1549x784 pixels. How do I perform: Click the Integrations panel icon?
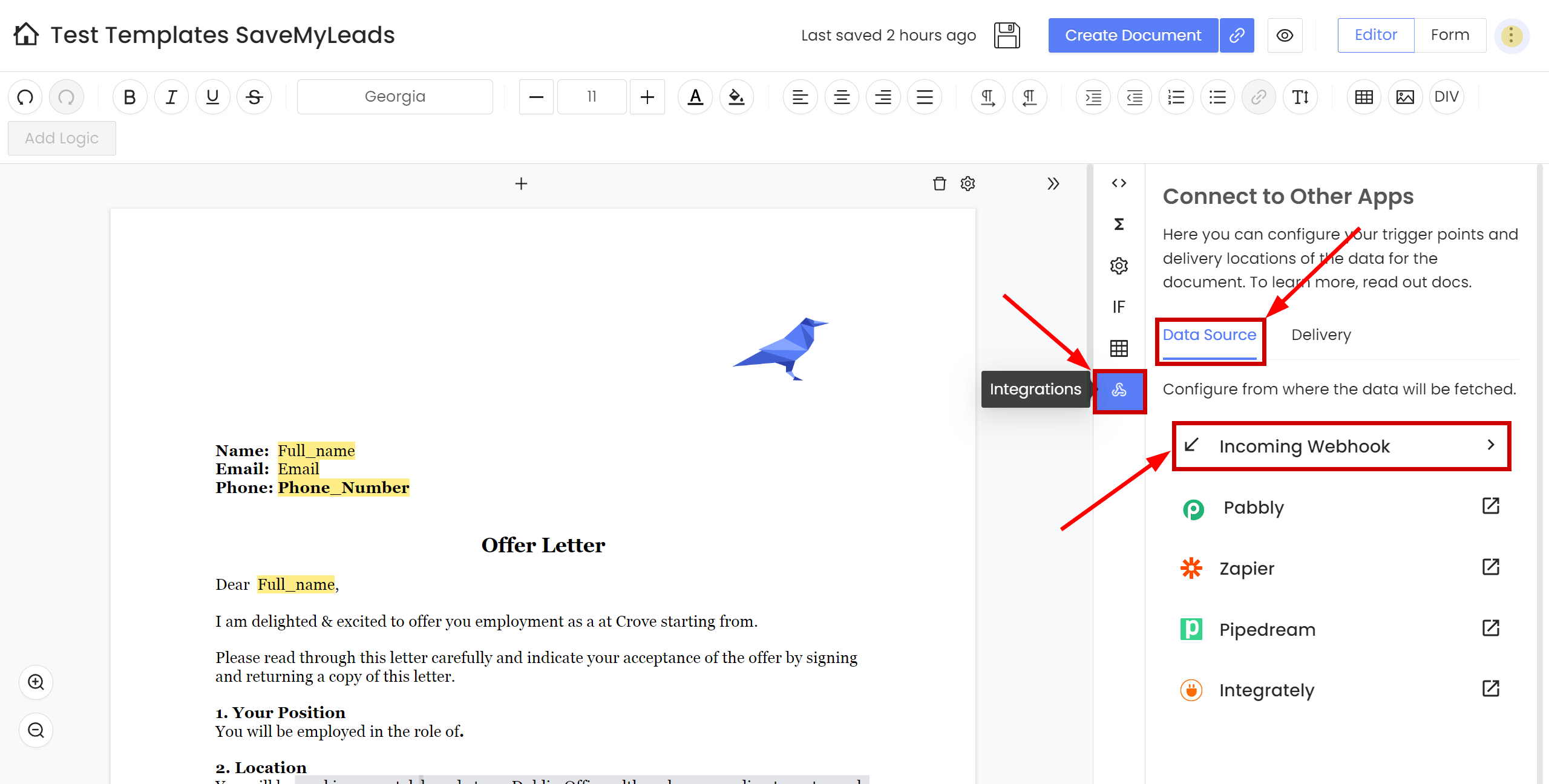tap(1119, 390)
